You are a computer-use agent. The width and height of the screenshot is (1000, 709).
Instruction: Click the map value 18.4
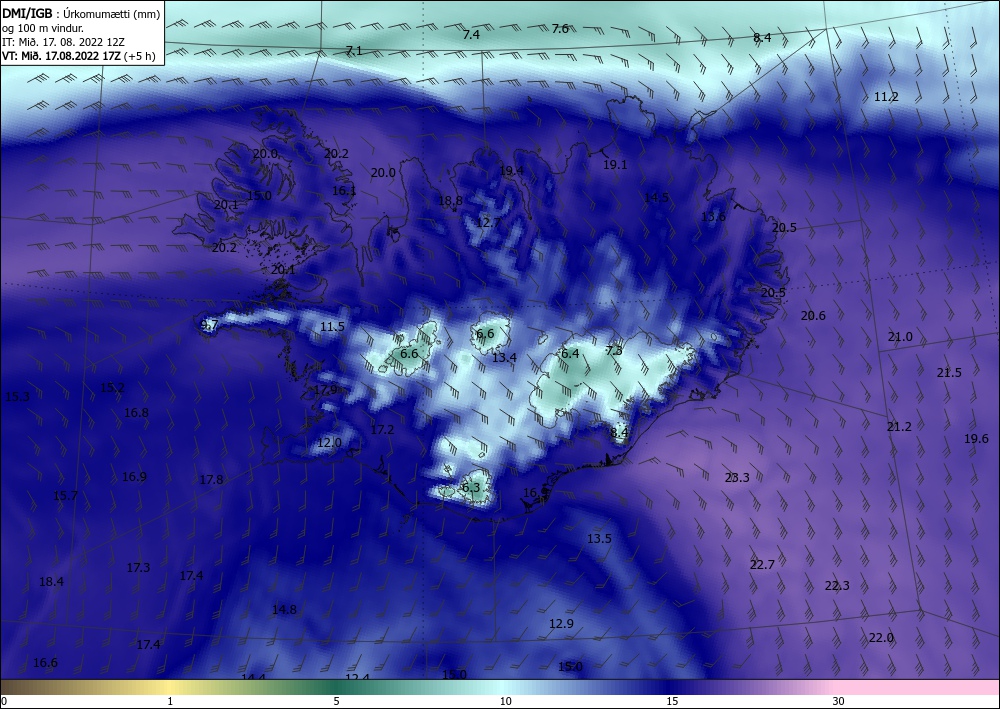[51, 581]
